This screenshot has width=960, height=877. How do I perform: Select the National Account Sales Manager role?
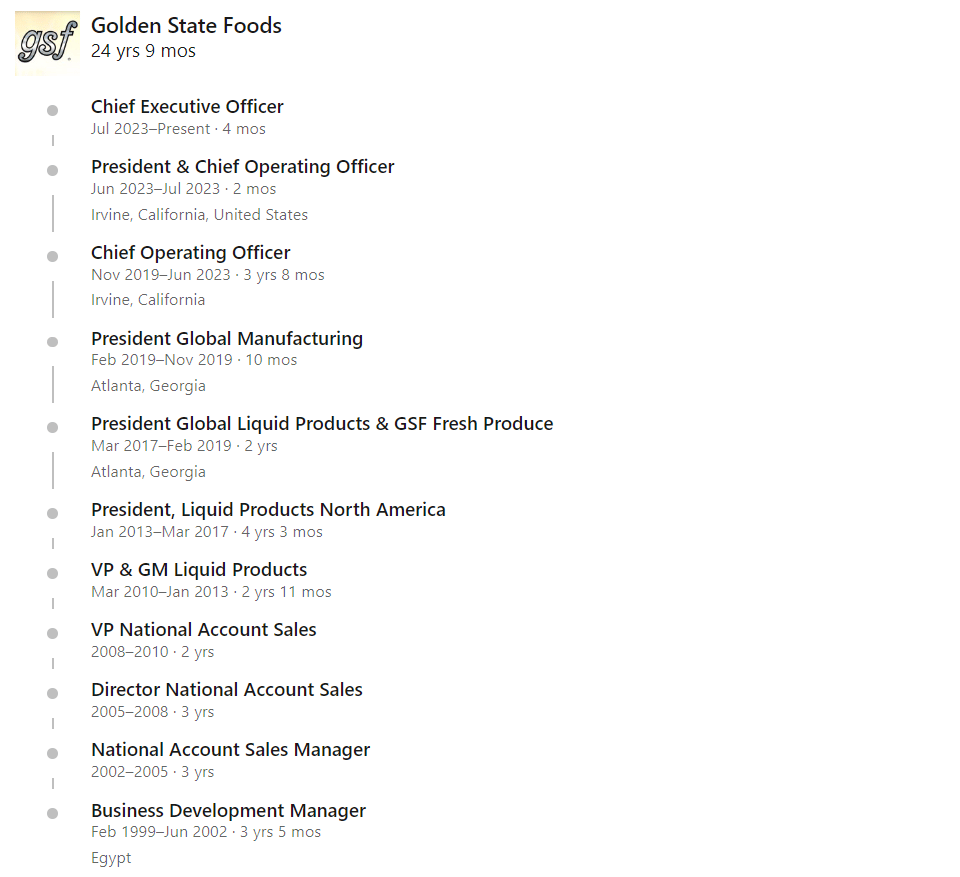click(x=230, y=750)
